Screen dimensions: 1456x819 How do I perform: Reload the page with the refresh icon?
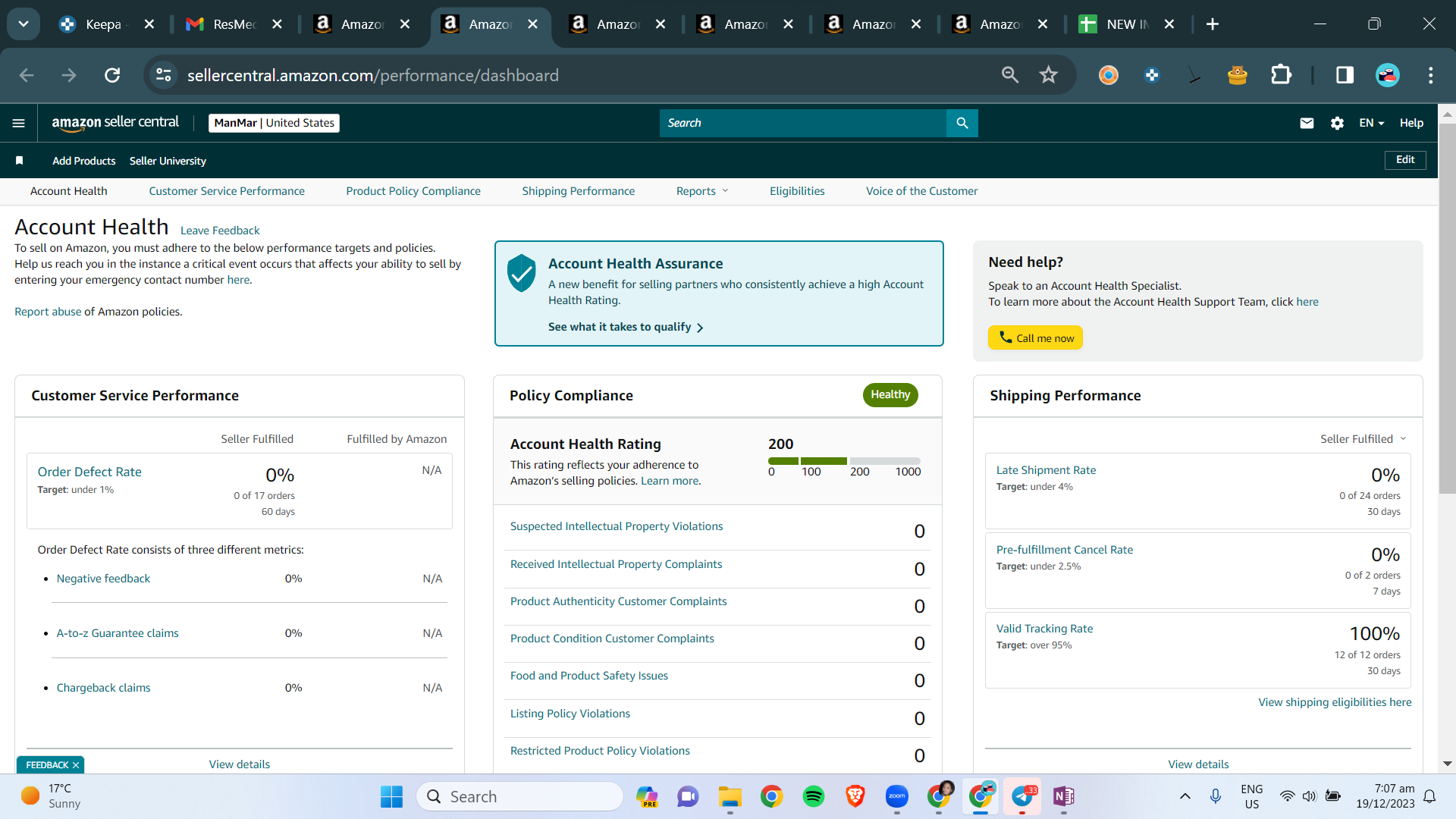[x=112, y=75]
